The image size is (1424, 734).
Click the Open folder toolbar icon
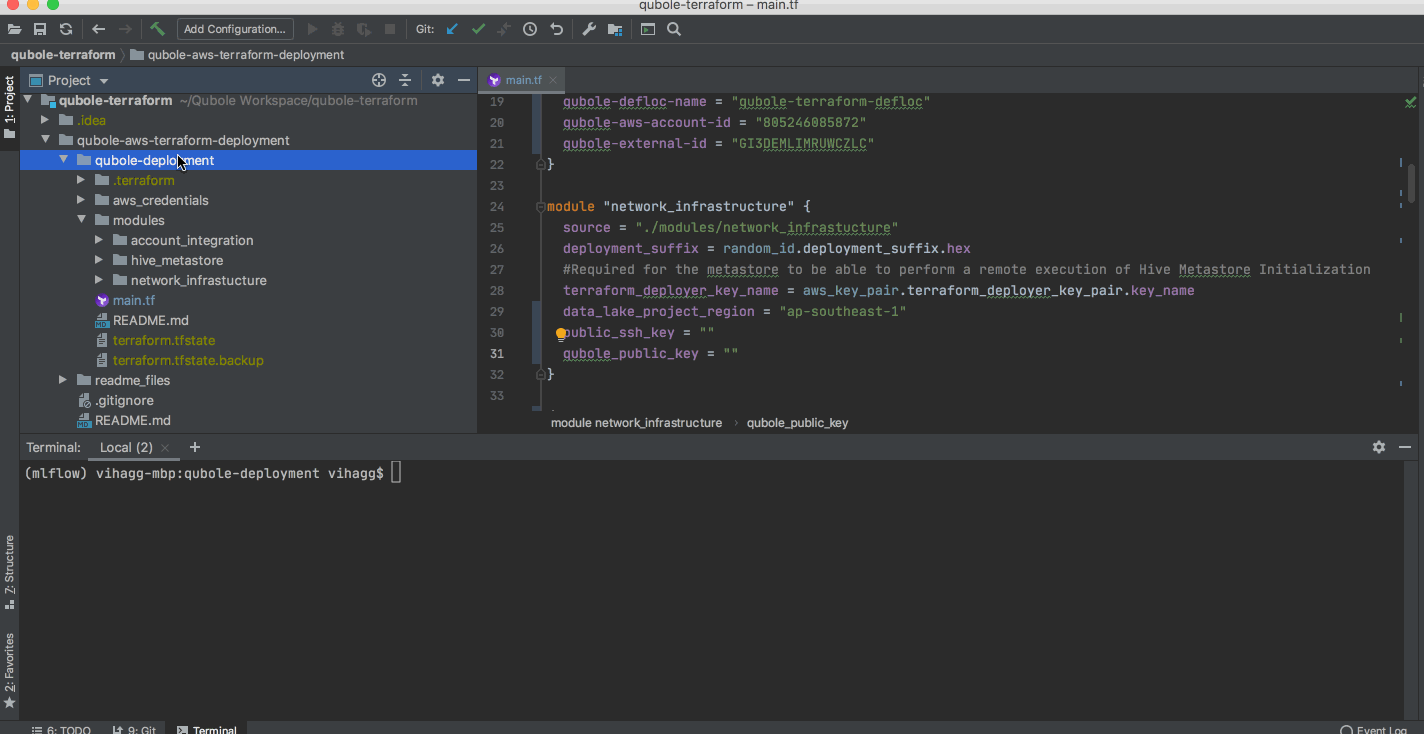[14, 29]
